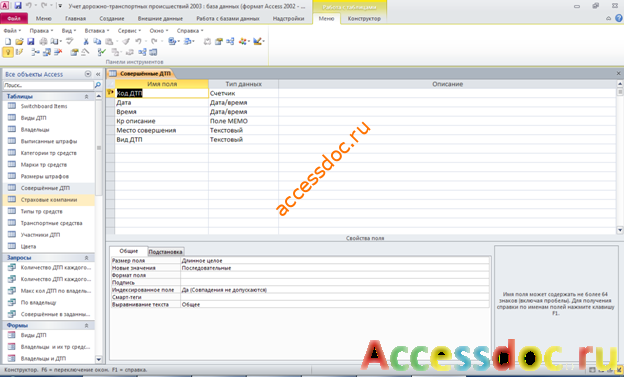Click the Relationships icon in first toolbar row
624x377 pixels.
pyautogui.click(x=230, y=41)
